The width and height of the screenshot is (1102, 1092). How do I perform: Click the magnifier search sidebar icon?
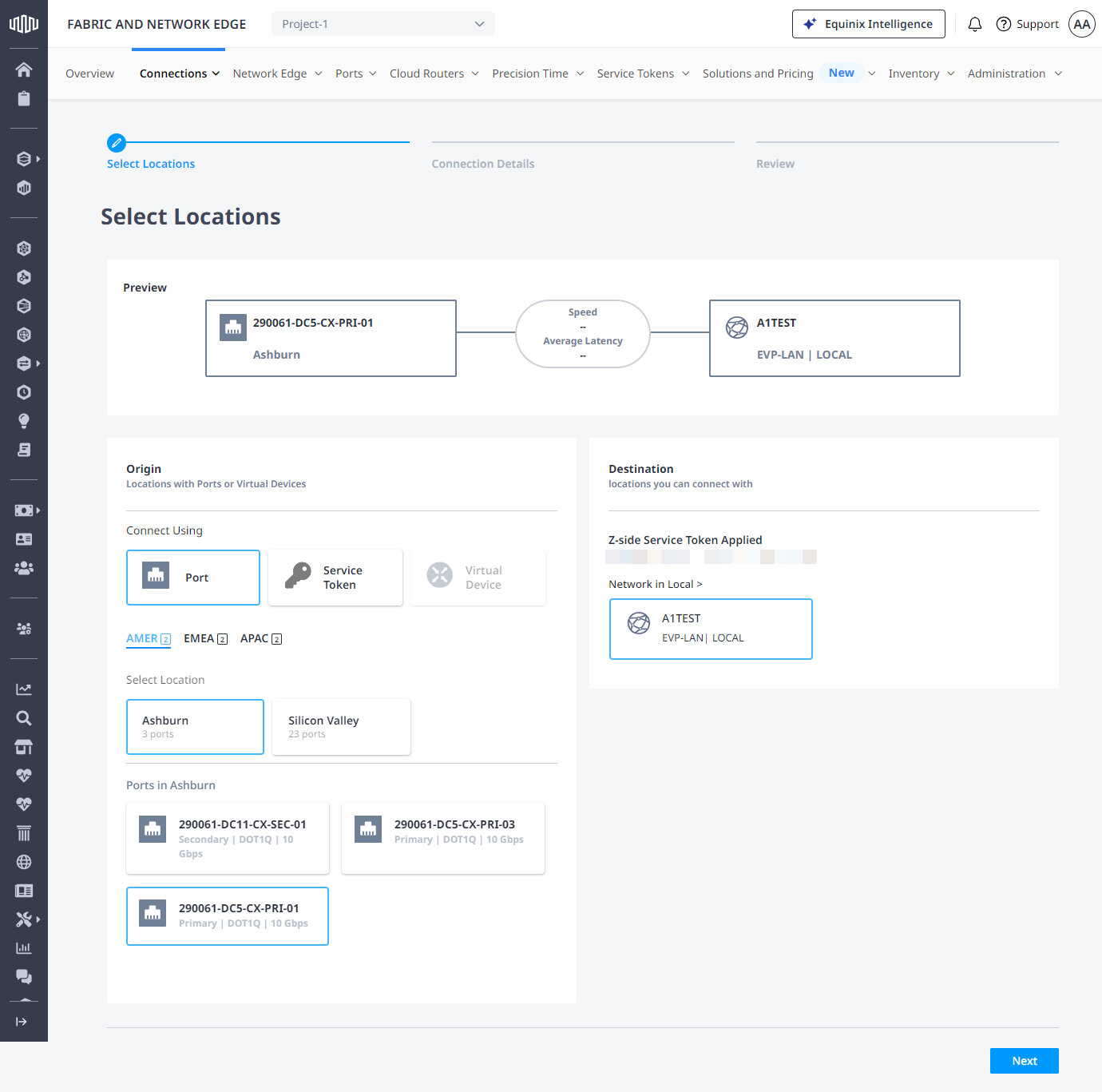pos(24,718)
